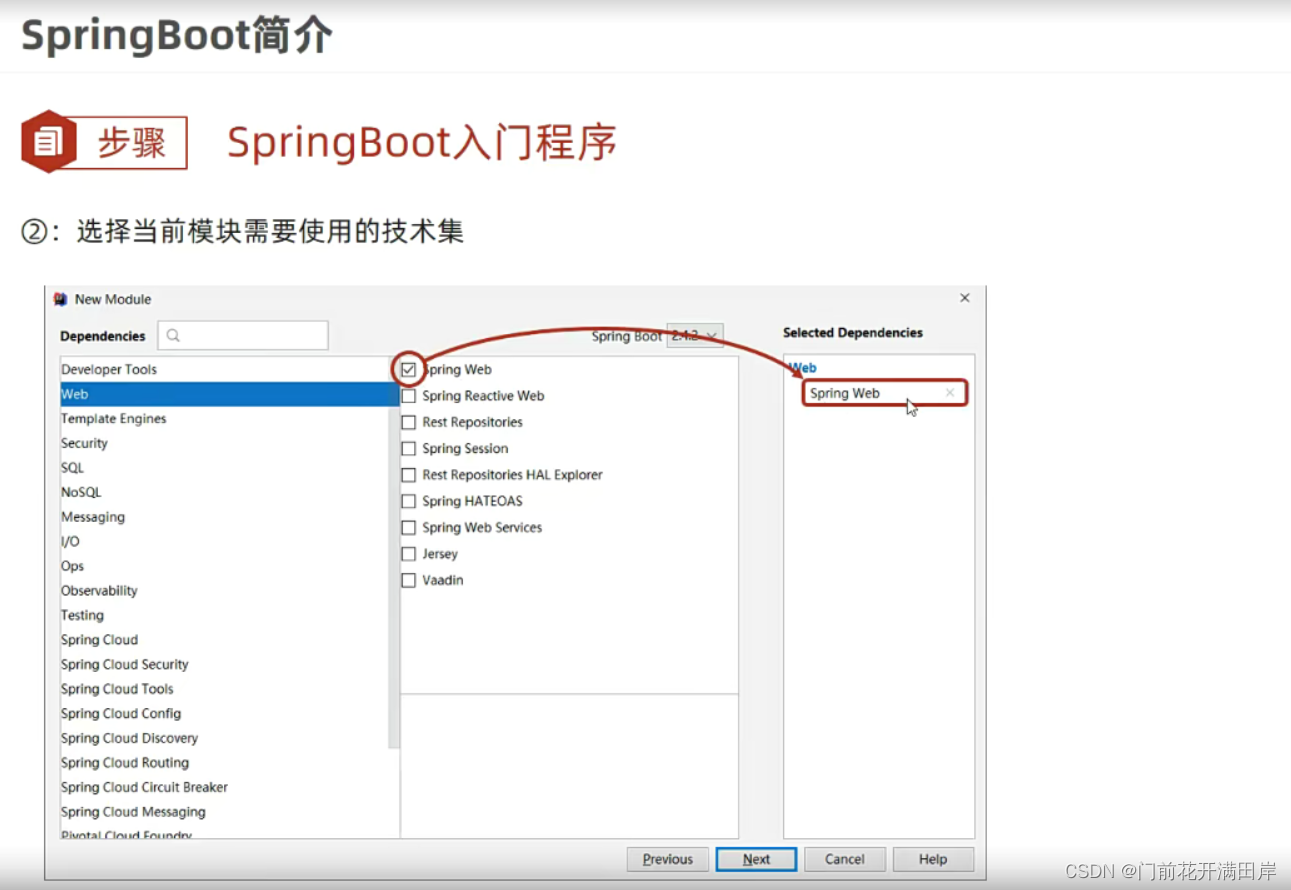Screen dimensions: 1291x890
Task: Check the Spring Reactive Web checkbox
Action: [x=408, y=396]
